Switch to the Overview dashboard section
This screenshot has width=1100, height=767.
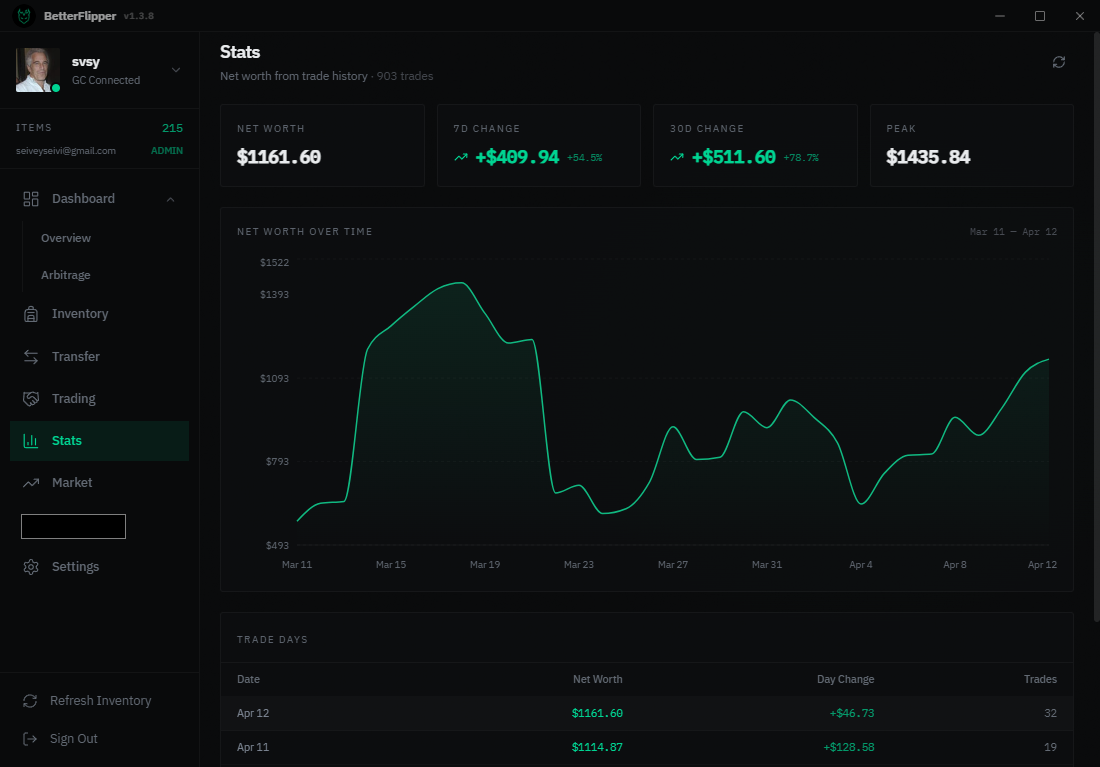(65, 237)
